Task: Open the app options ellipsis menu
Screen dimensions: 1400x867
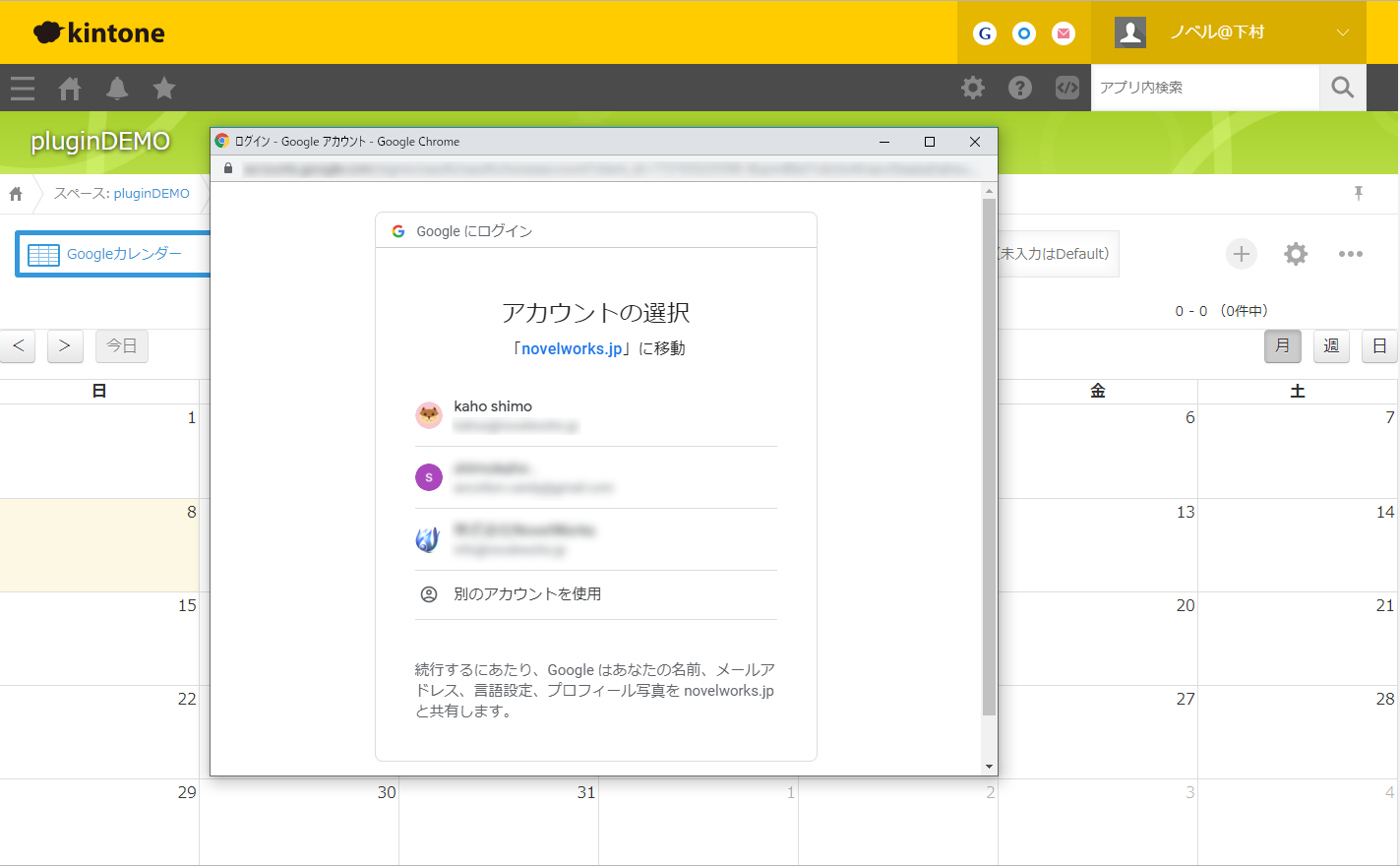Action: click(1351, 254)
